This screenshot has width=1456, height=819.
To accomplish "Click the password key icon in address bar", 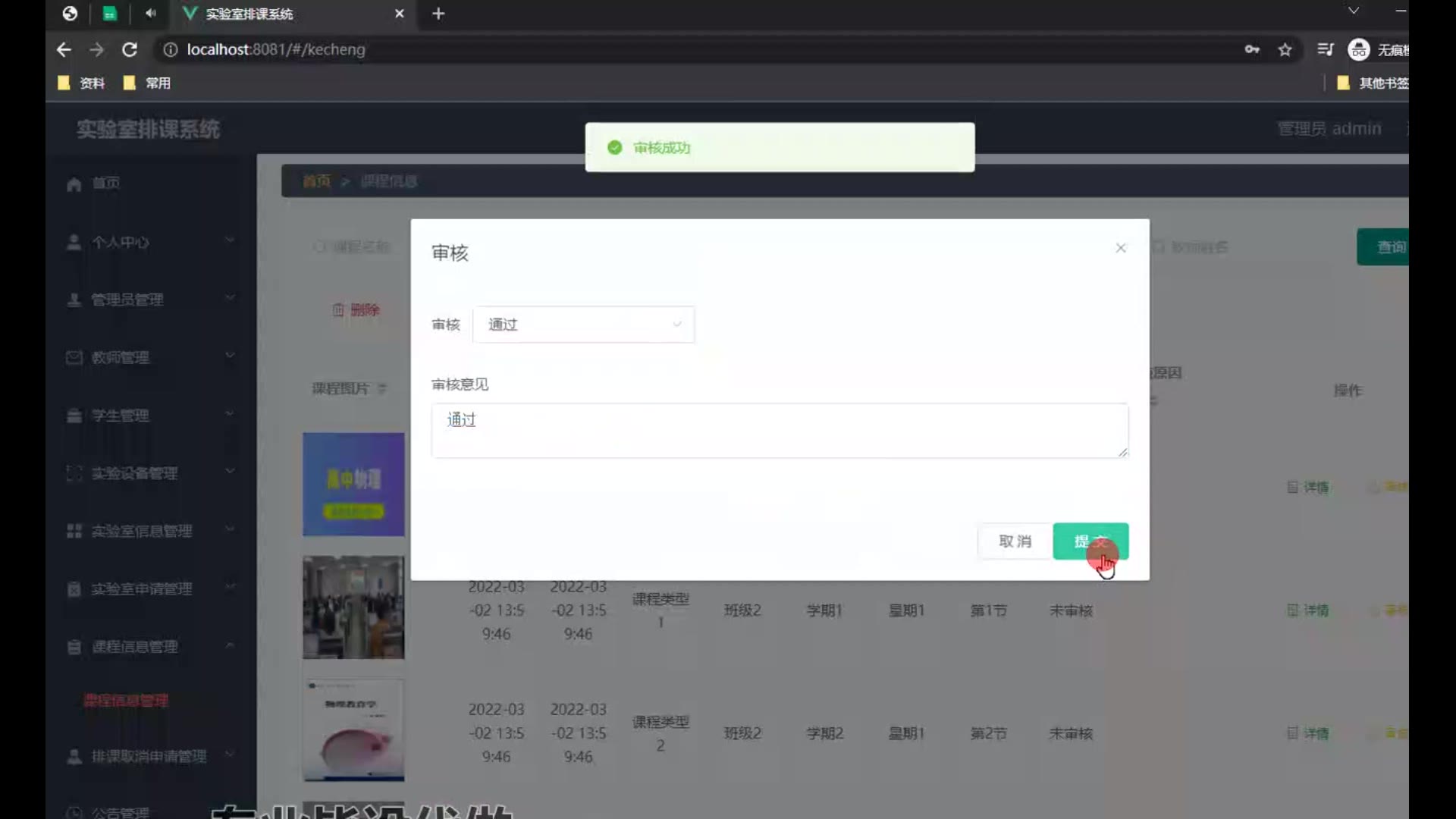I will [1252, 49].
